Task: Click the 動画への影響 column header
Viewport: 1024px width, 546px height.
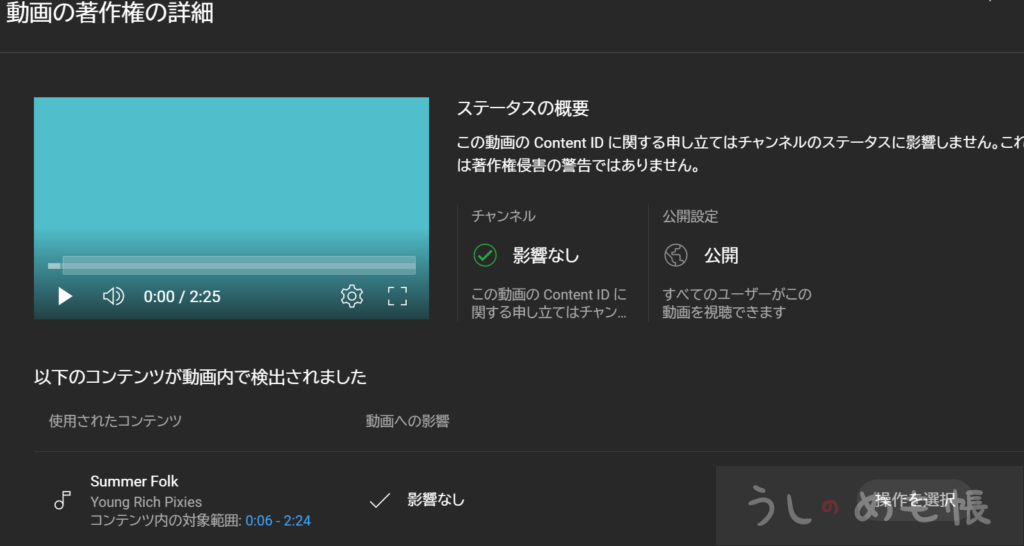Action: [x=407, y=421]
